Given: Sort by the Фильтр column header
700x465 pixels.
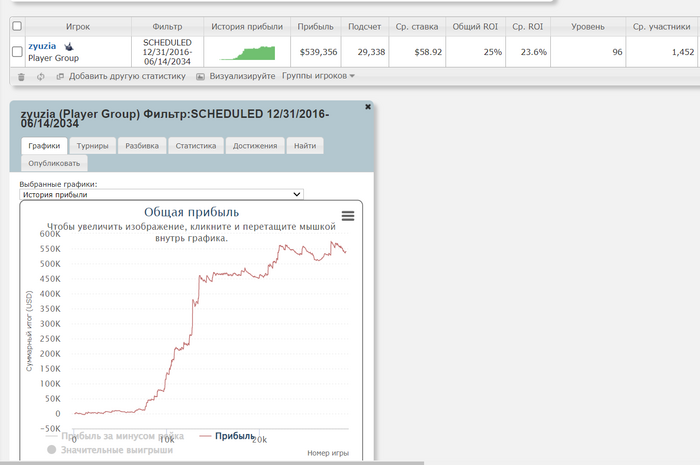Looking at the screenshot, I should point(167,27).
